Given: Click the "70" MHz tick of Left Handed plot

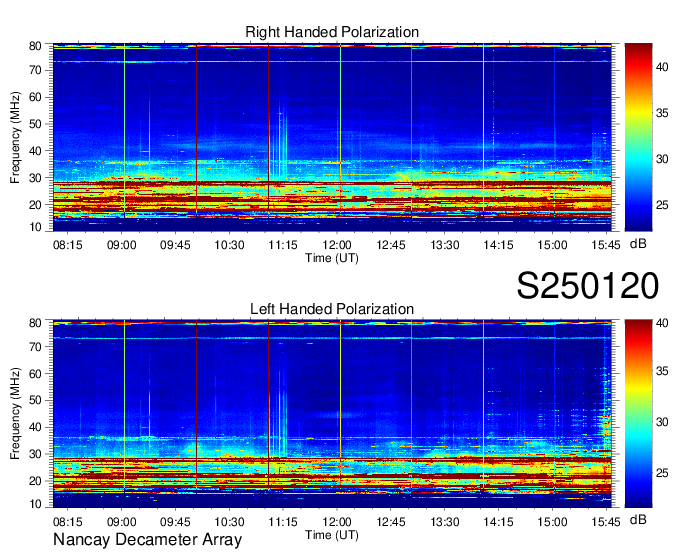Looking at the screenshot, I should [x=35, y=347].
